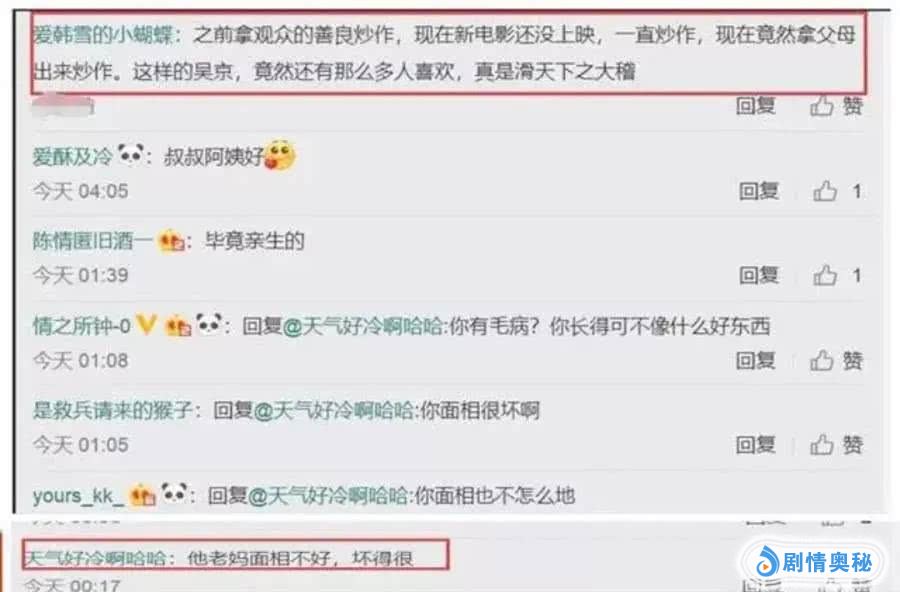Open yours_kk_ user profile
Viewport: 900px width, 592px height.
tap(78, 496)
